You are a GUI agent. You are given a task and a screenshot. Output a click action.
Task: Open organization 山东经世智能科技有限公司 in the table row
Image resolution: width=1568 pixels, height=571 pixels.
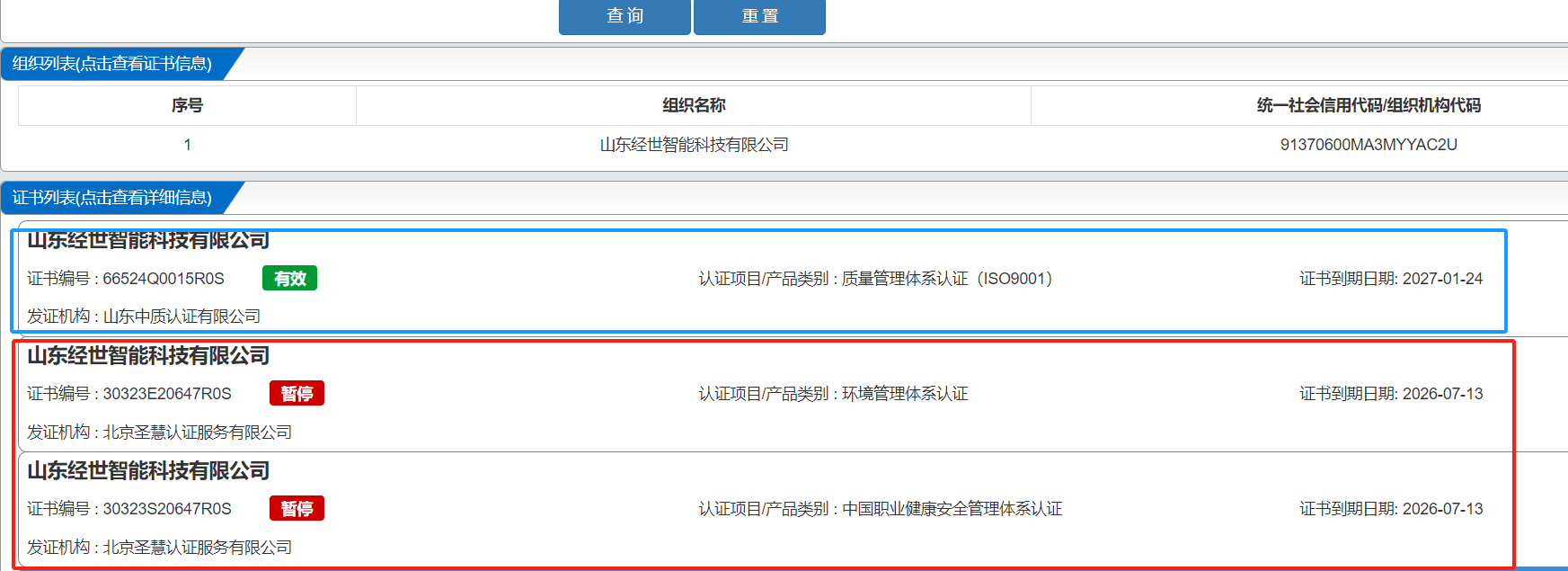click(x=694, y=145)
